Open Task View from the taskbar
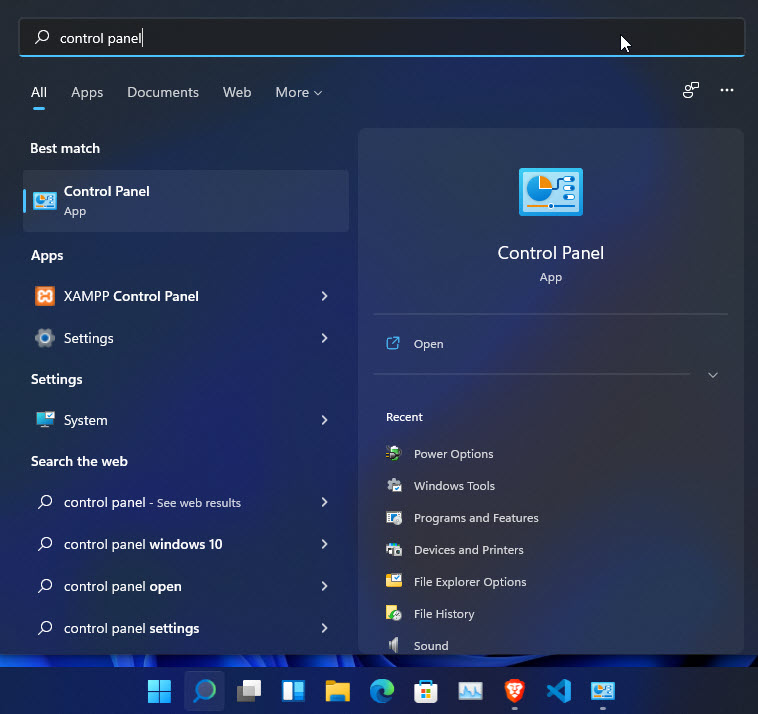 [x=249, y=691]
